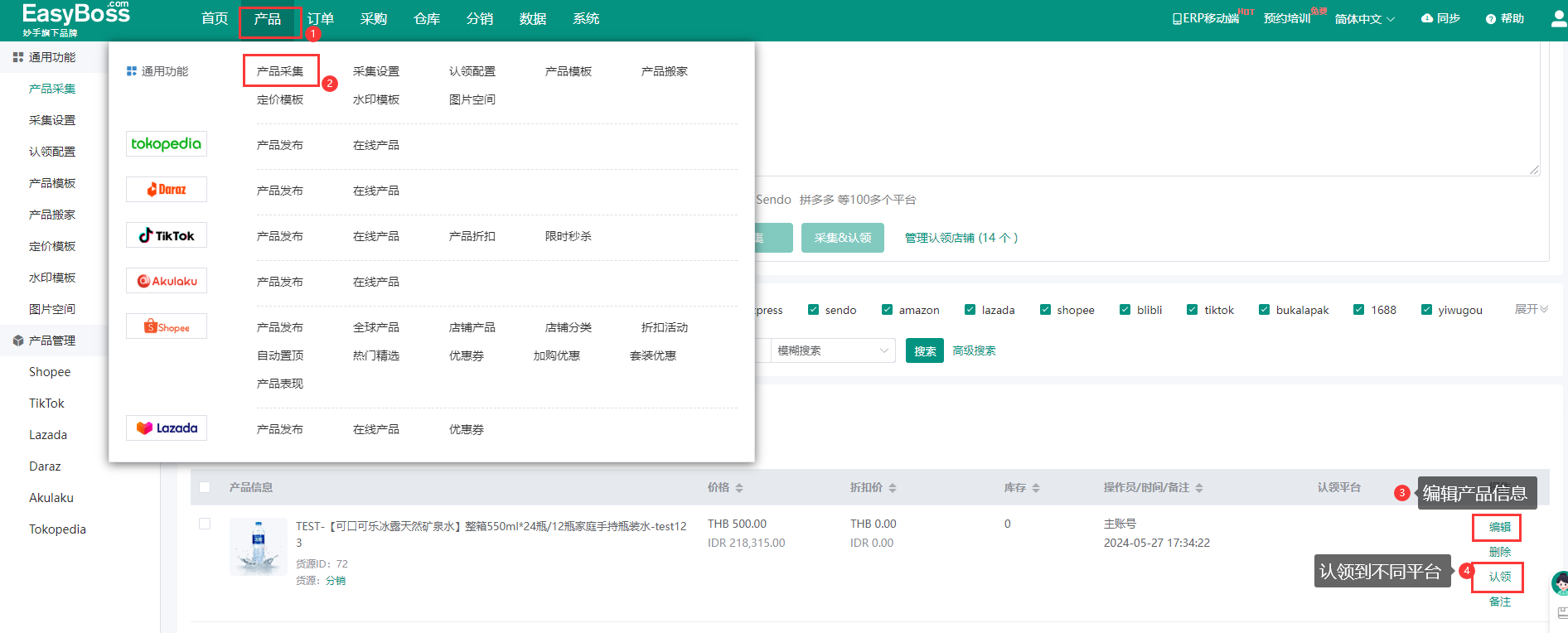Open the Shopee platform logo in menu
1568x633 pixels.
pos(167,326)
